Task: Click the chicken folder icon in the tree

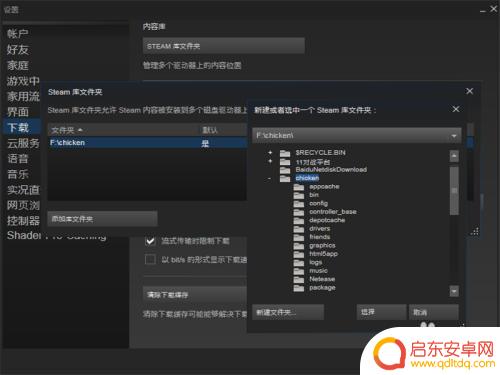Action: click(x=285, y=178)
